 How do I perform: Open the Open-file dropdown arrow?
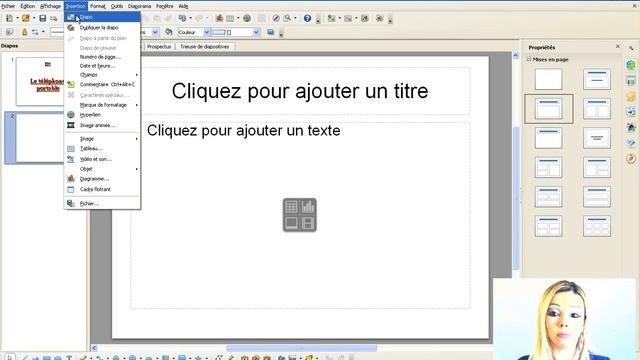(34, 18)
